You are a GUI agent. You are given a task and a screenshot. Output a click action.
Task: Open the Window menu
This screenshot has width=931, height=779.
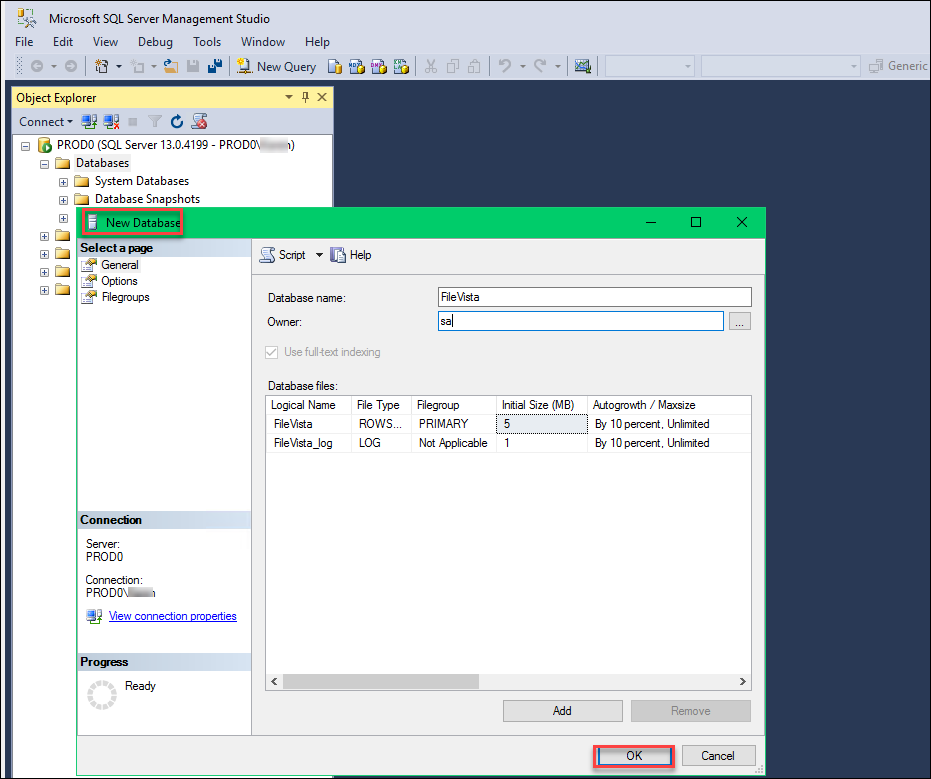(263, 42)
